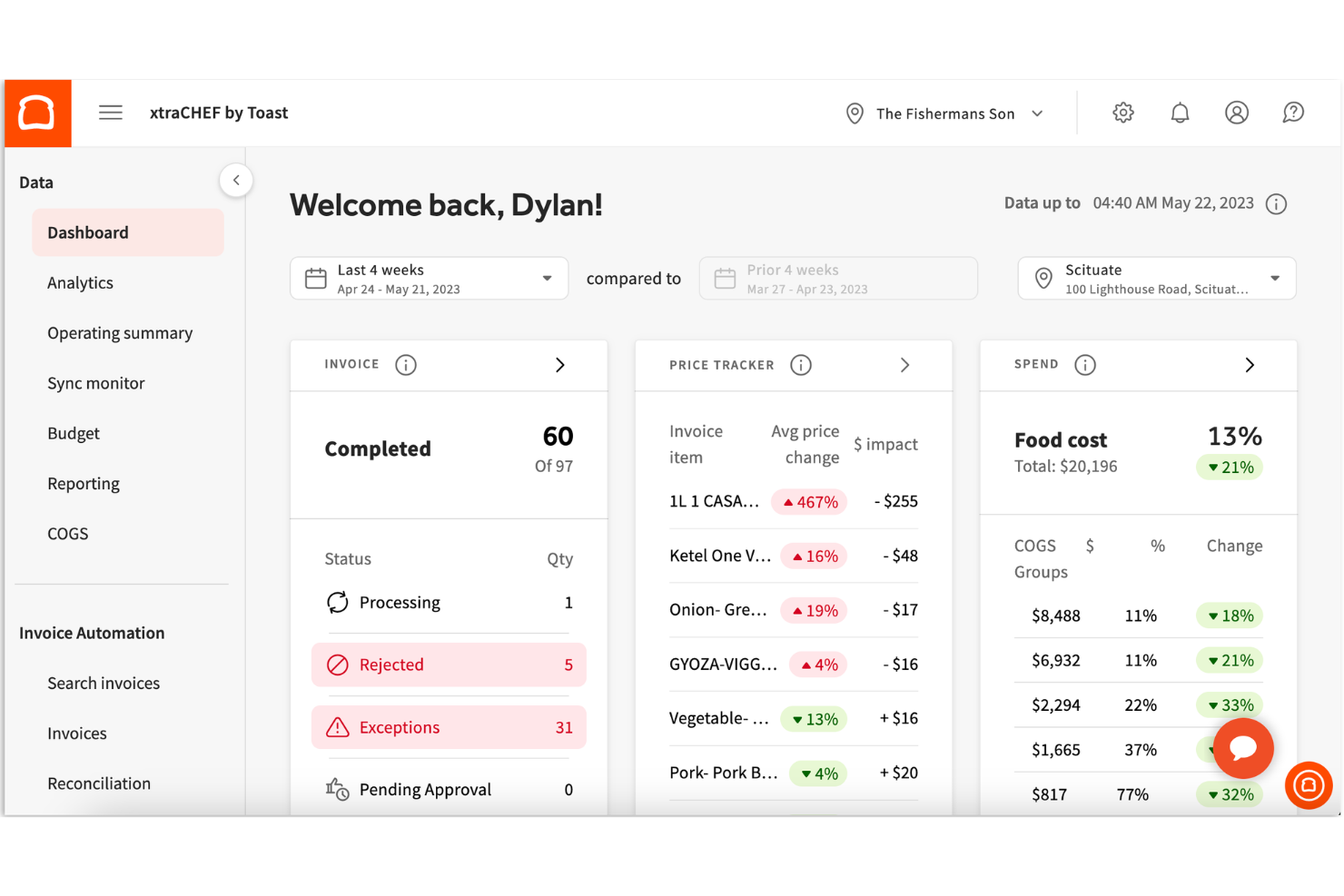Open the notifications bell
Viewport: 1344px width, 896px height.
point(1180,113)
